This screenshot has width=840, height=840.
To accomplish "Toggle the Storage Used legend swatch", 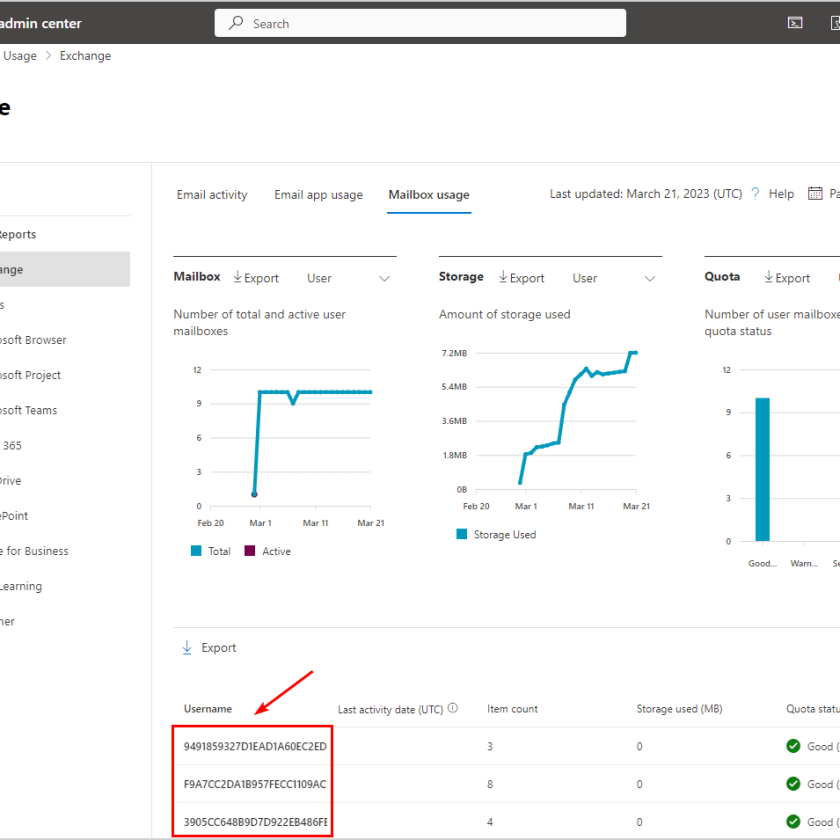I will (x=462, y=534).
